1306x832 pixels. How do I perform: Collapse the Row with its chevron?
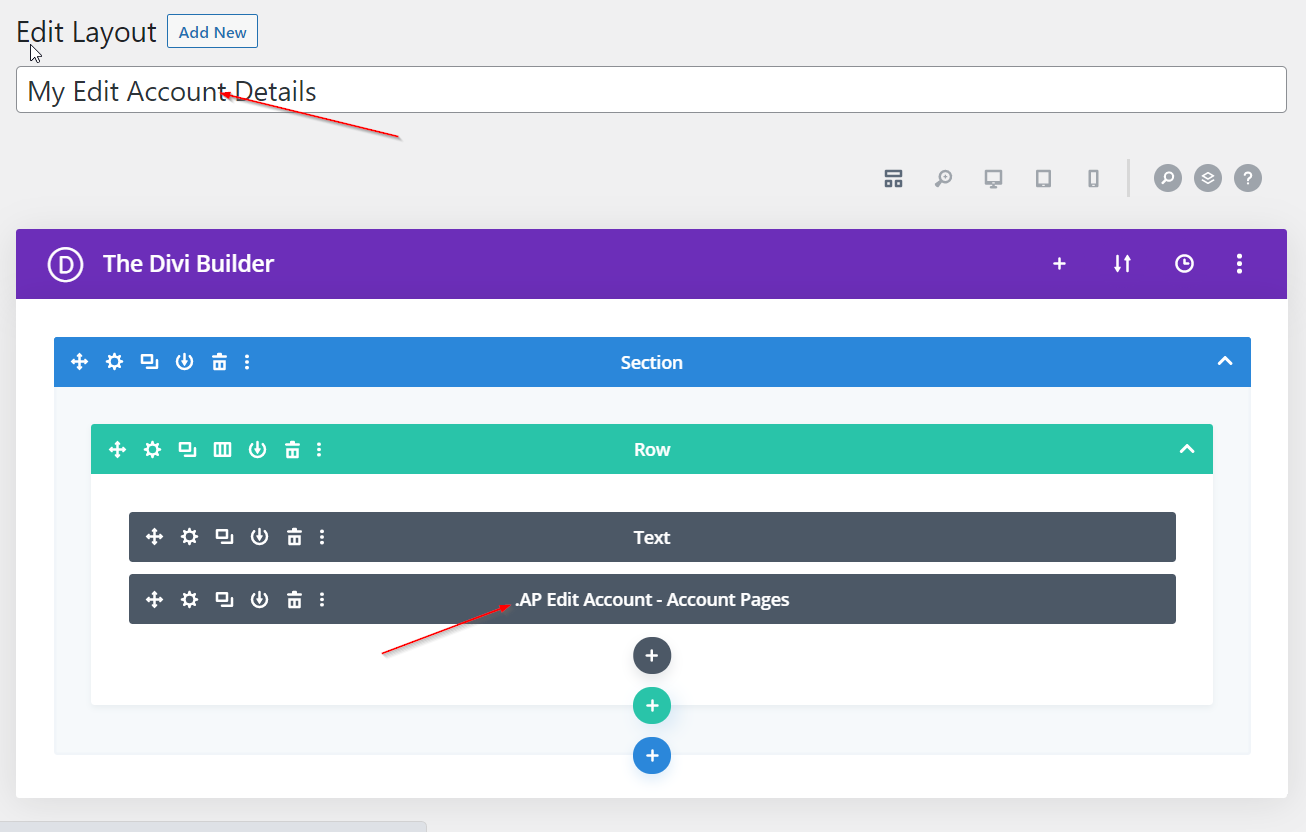[1186, 449]
